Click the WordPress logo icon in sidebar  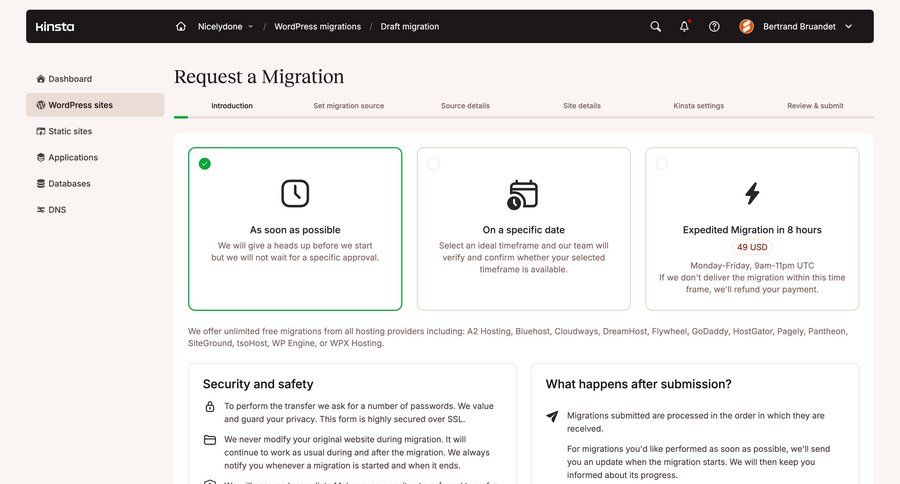41,105
